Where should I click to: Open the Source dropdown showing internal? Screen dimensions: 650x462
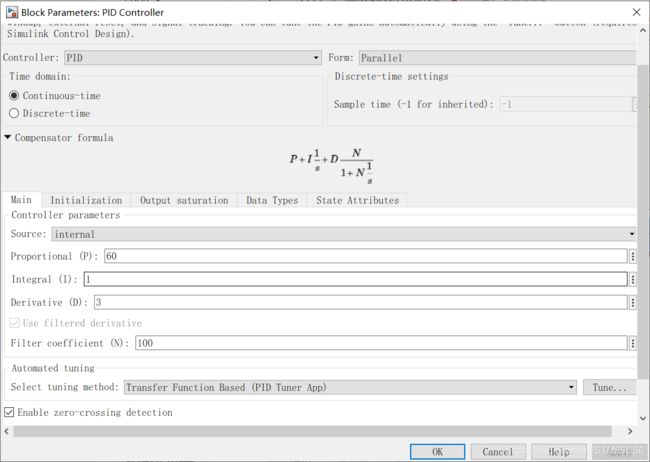[x=344, y=234]
